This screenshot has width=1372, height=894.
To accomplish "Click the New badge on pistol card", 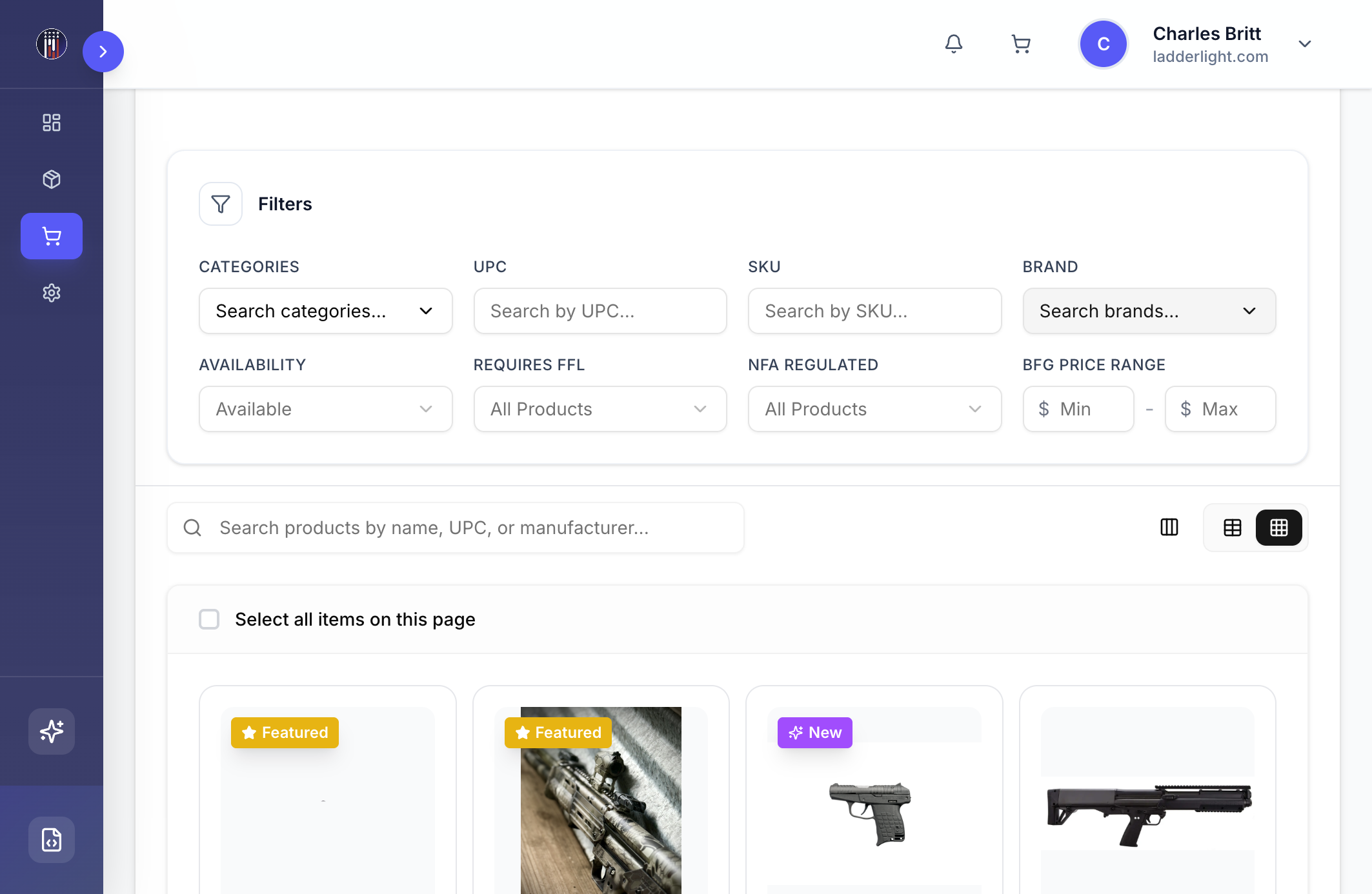I will coord(815,733).
